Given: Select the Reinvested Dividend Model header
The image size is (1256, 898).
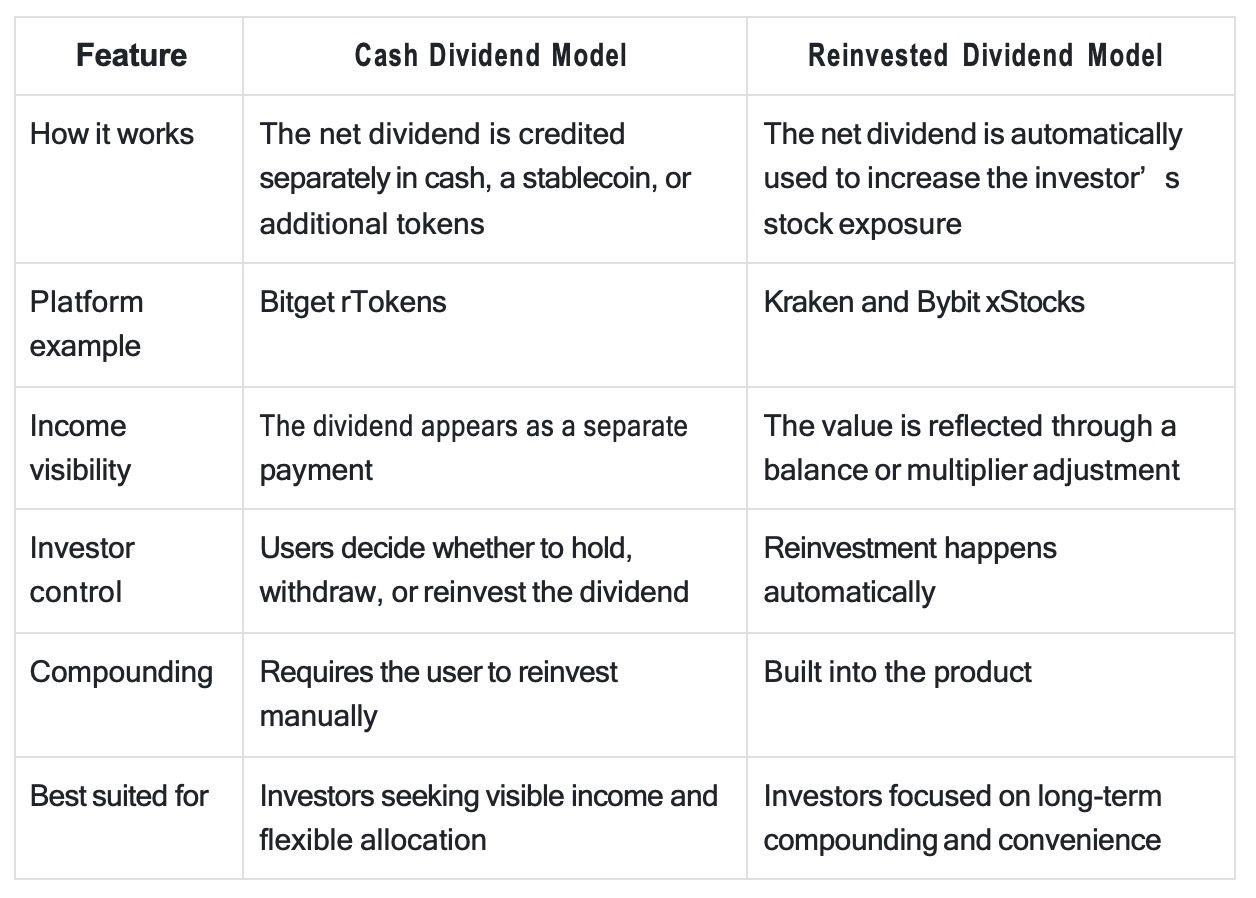Looking at the screenshot, I should [985, 55].
